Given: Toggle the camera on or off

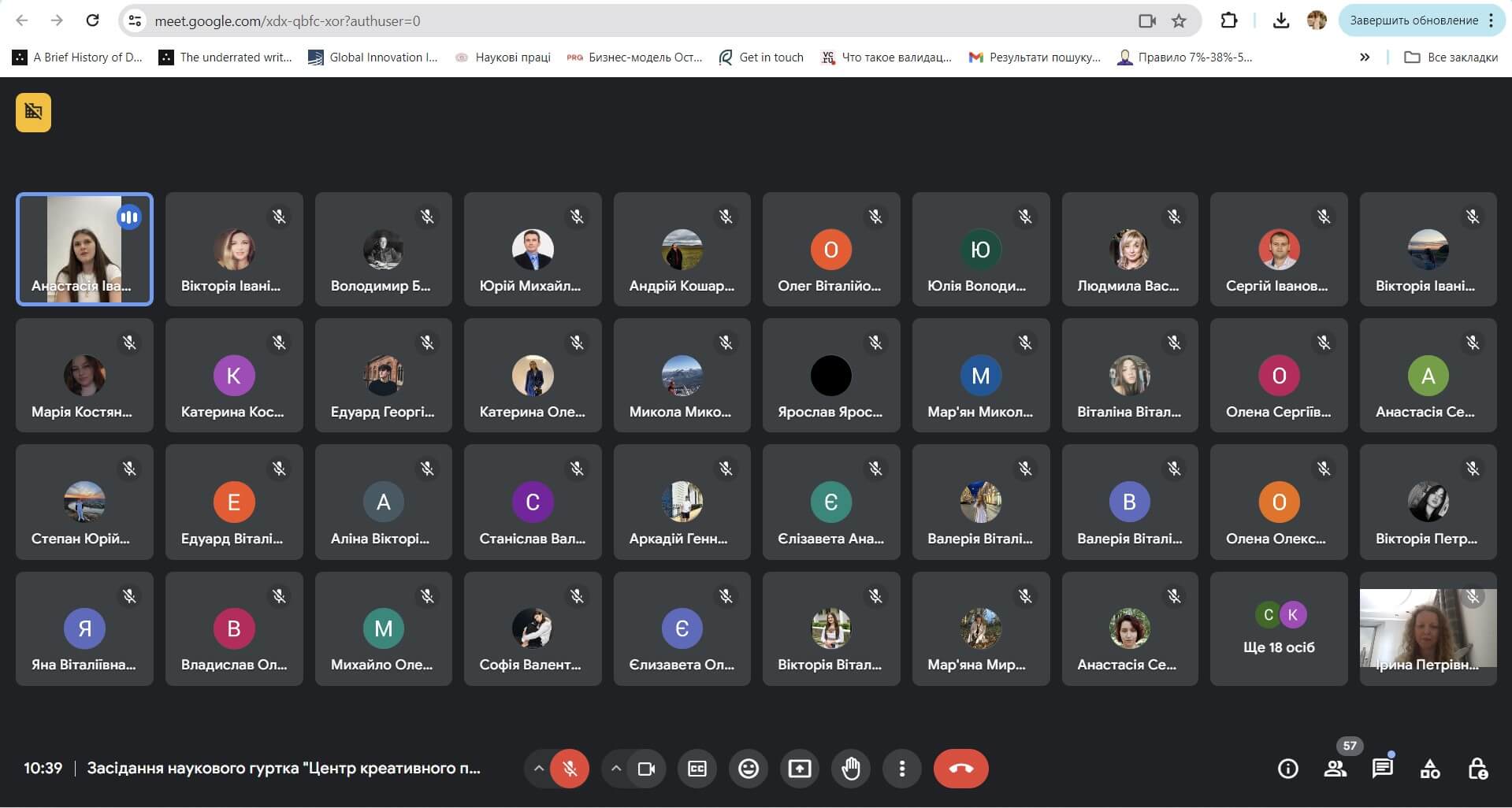Looking at the screenshot, I should pos(646,769).
